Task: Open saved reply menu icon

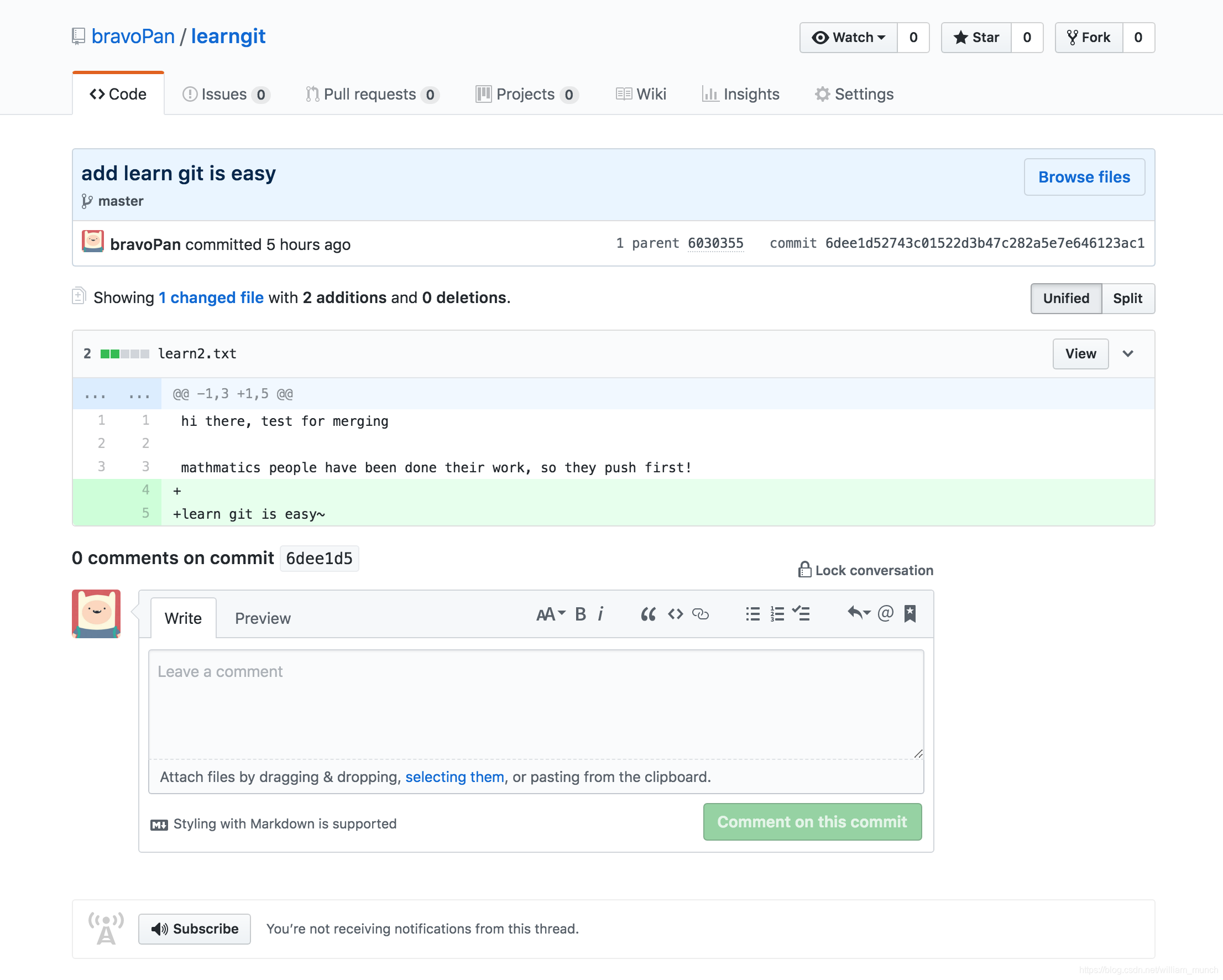Action: click(x=858, y=613)
